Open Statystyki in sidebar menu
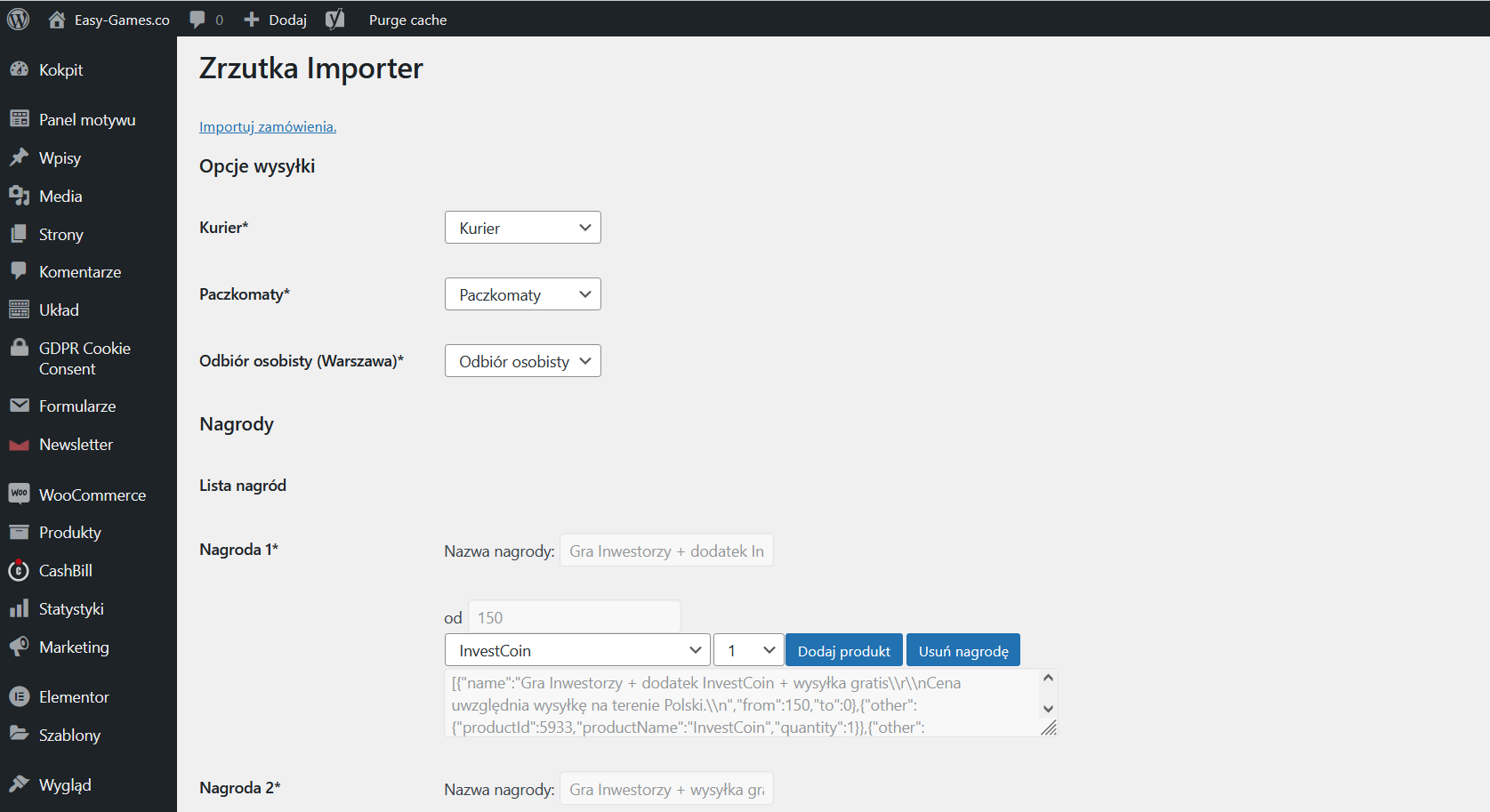 click(x=71, y=609)
